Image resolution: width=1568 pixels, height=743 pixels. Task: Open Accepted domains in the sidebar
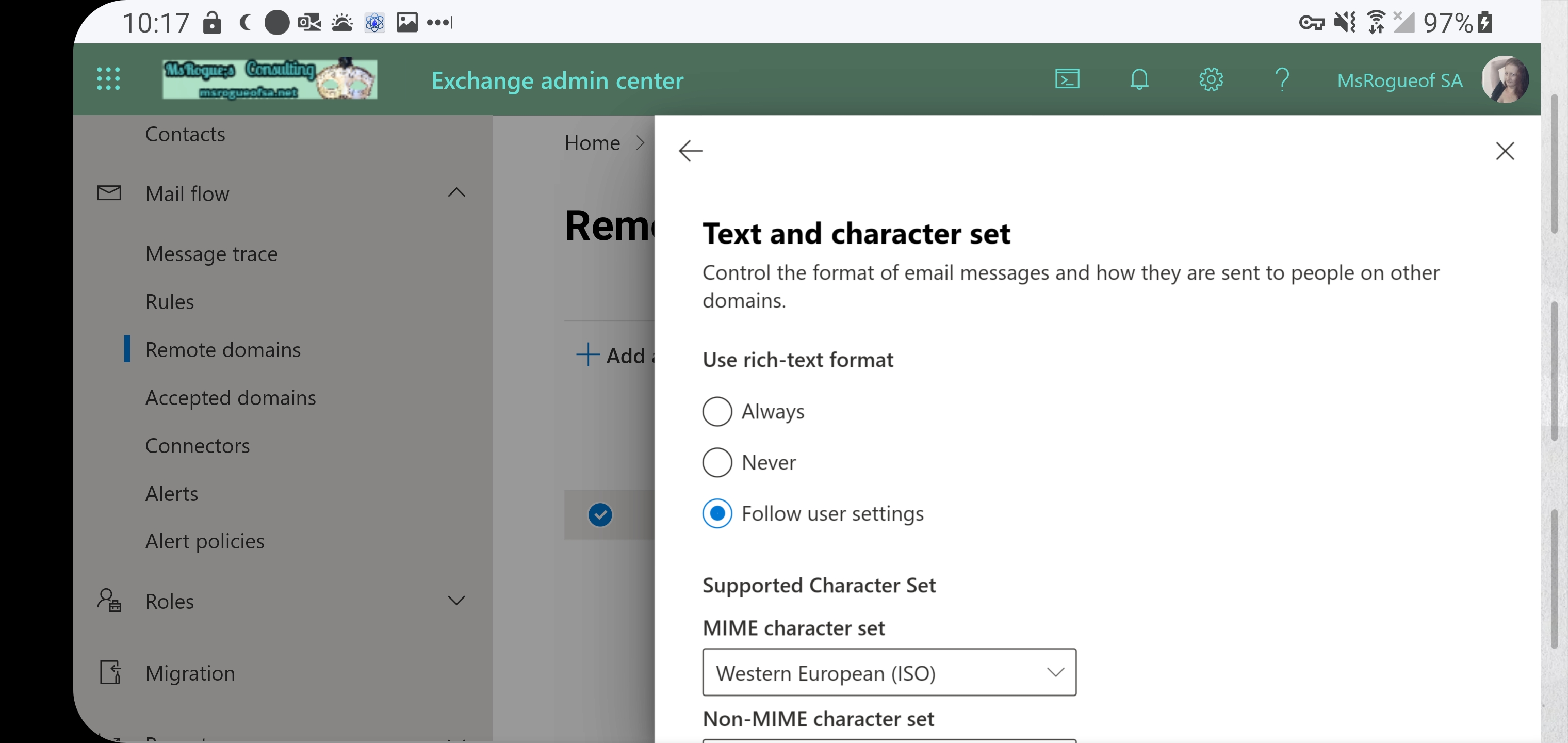230,398
